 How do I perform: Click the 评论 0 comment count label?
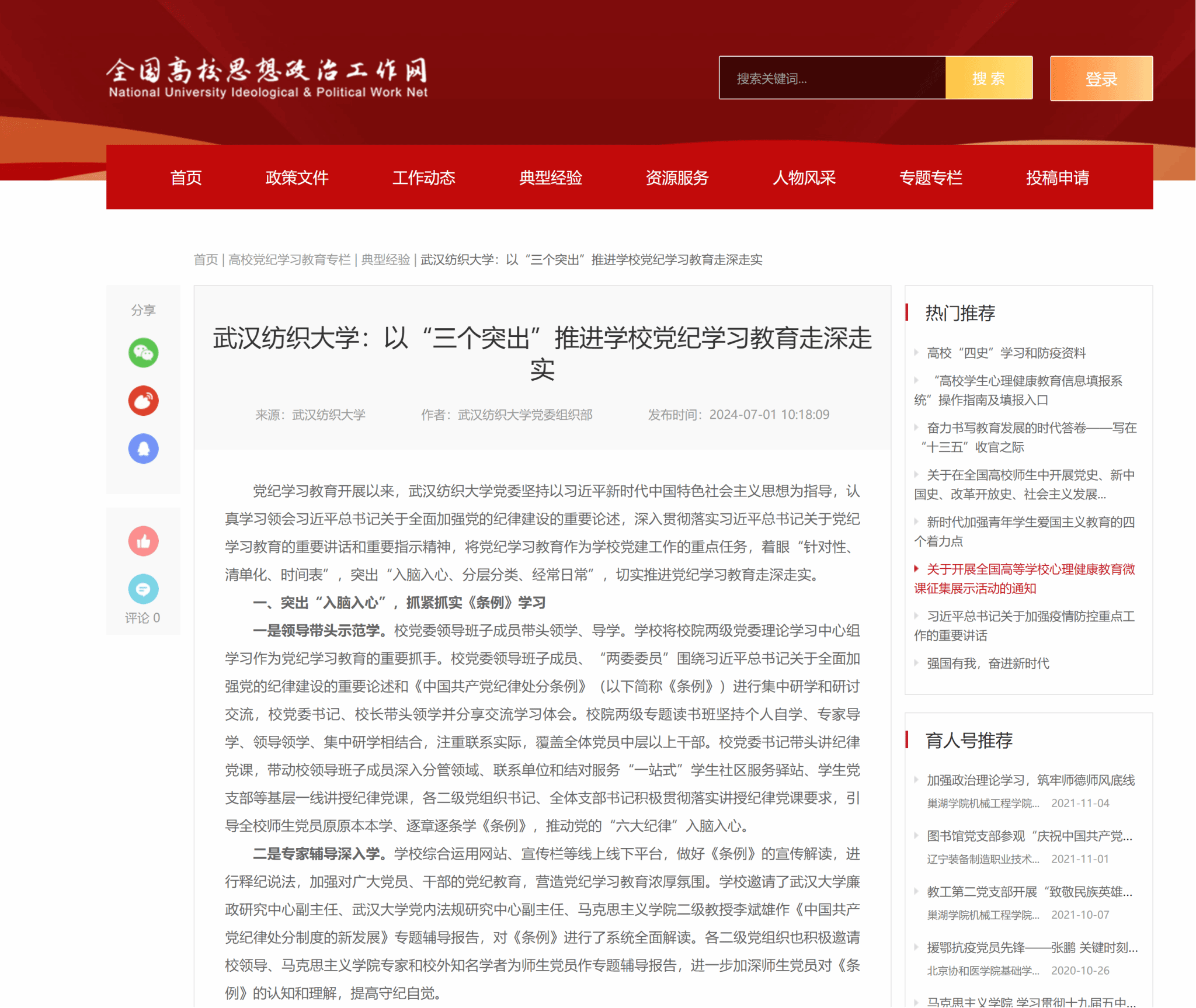coord(142,618)
